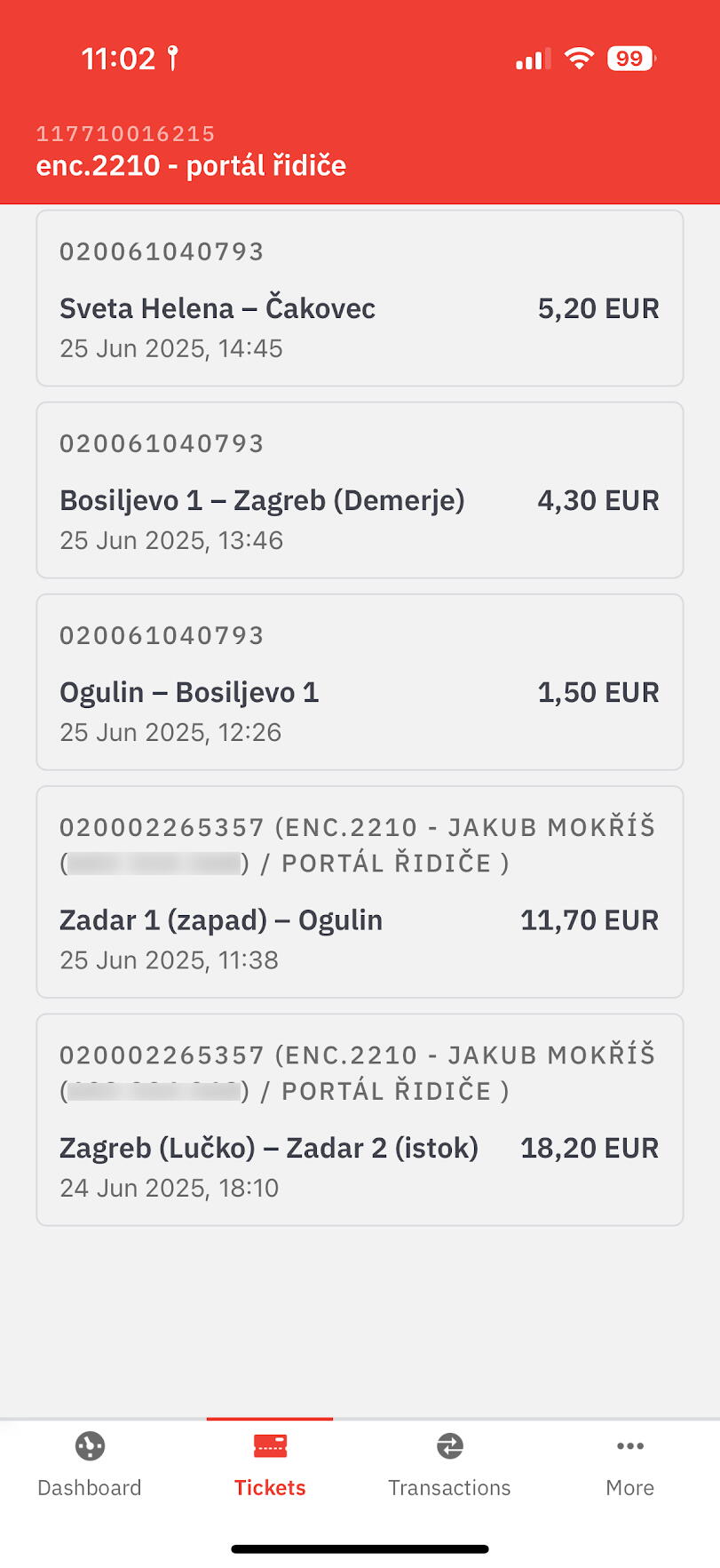Image resolution: width=720 pixels, height=1568 pixels.
Task: Open the More three-dots icon
Action: tap(630, 1446)
